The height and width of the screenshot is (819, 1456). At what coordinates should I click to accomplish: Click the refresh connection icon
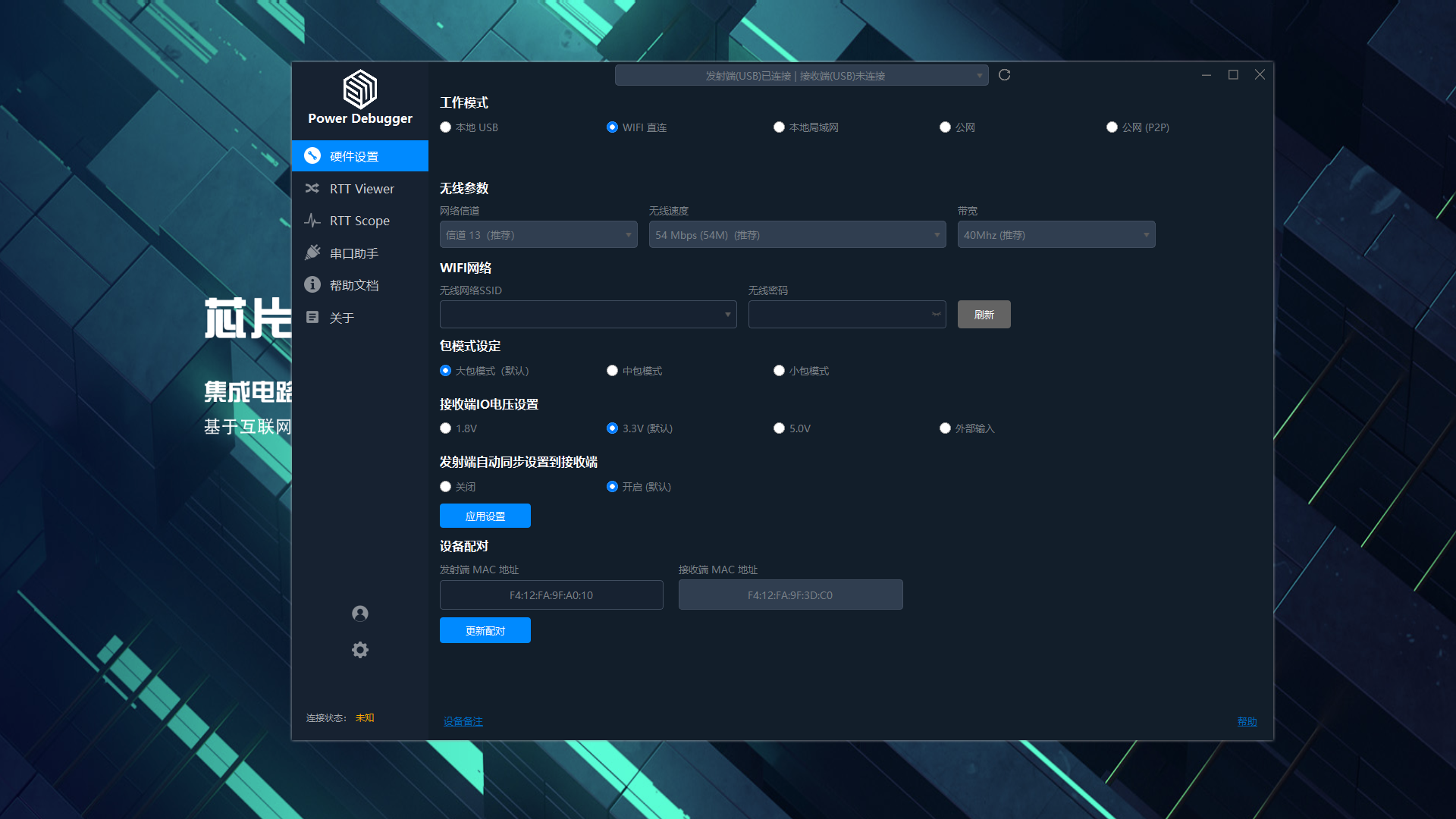click(1005, 75)
